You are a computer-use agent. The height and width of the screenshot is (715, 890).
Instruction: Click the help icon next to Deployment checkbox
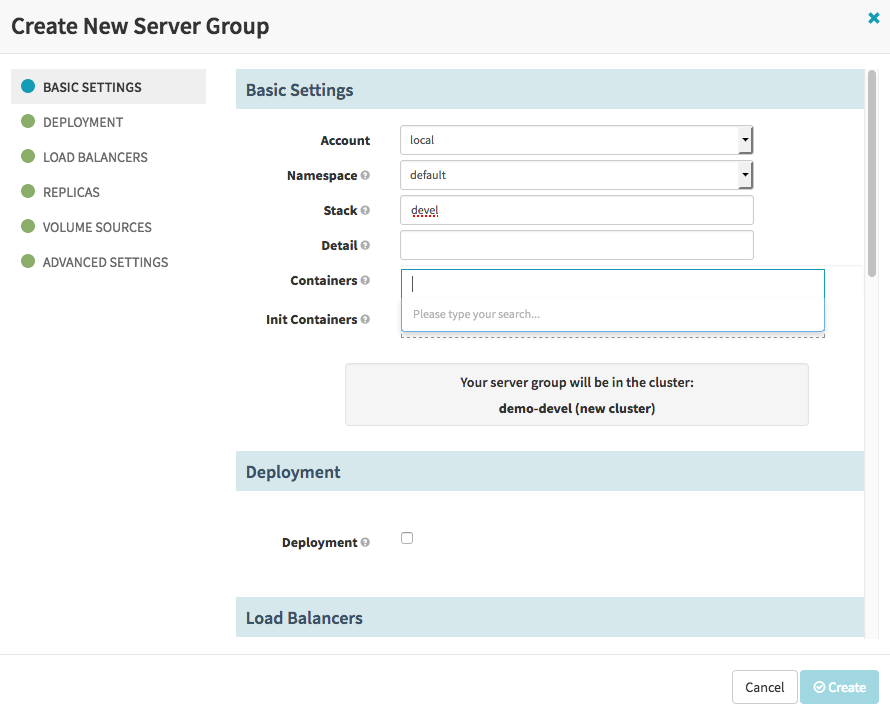click(x=365, y=543)
